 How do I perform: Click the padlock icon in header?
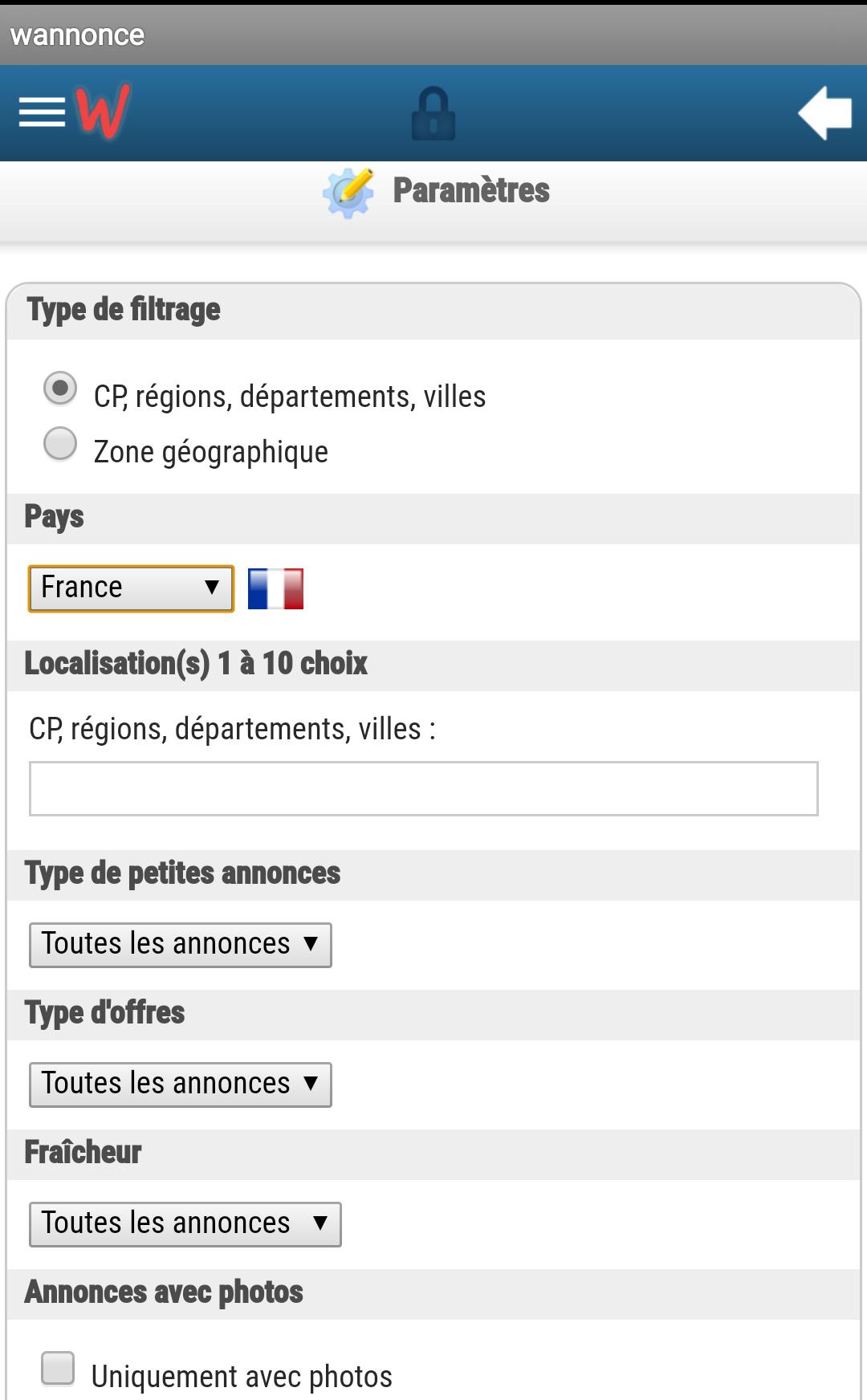pos(433,113)
